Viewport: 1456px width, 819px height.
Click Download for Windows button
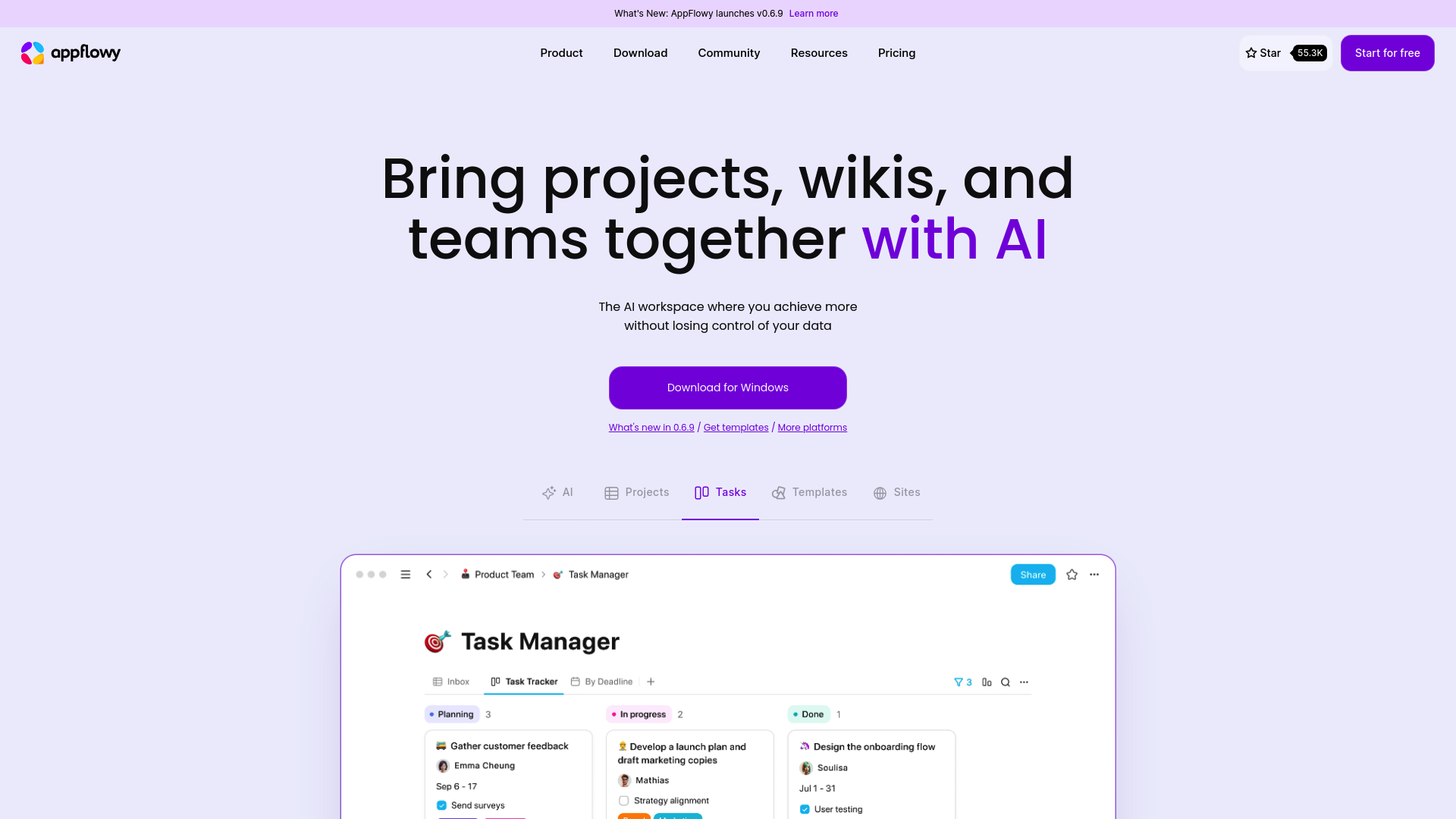pos(727,387)
